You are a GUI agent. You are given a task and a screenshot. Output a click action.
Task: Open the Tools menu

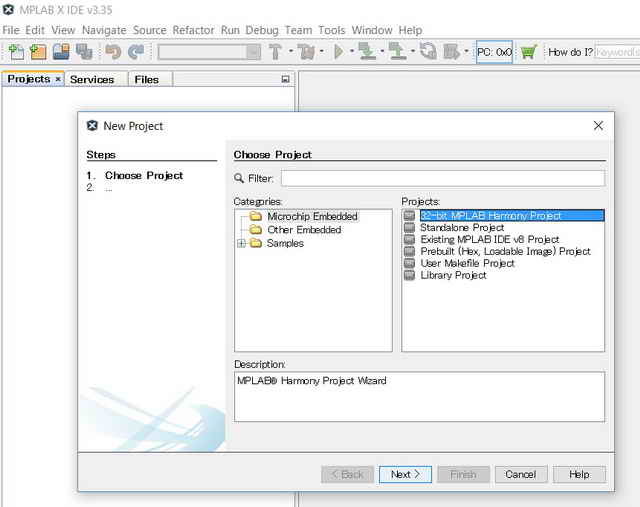tap(331, 30)
